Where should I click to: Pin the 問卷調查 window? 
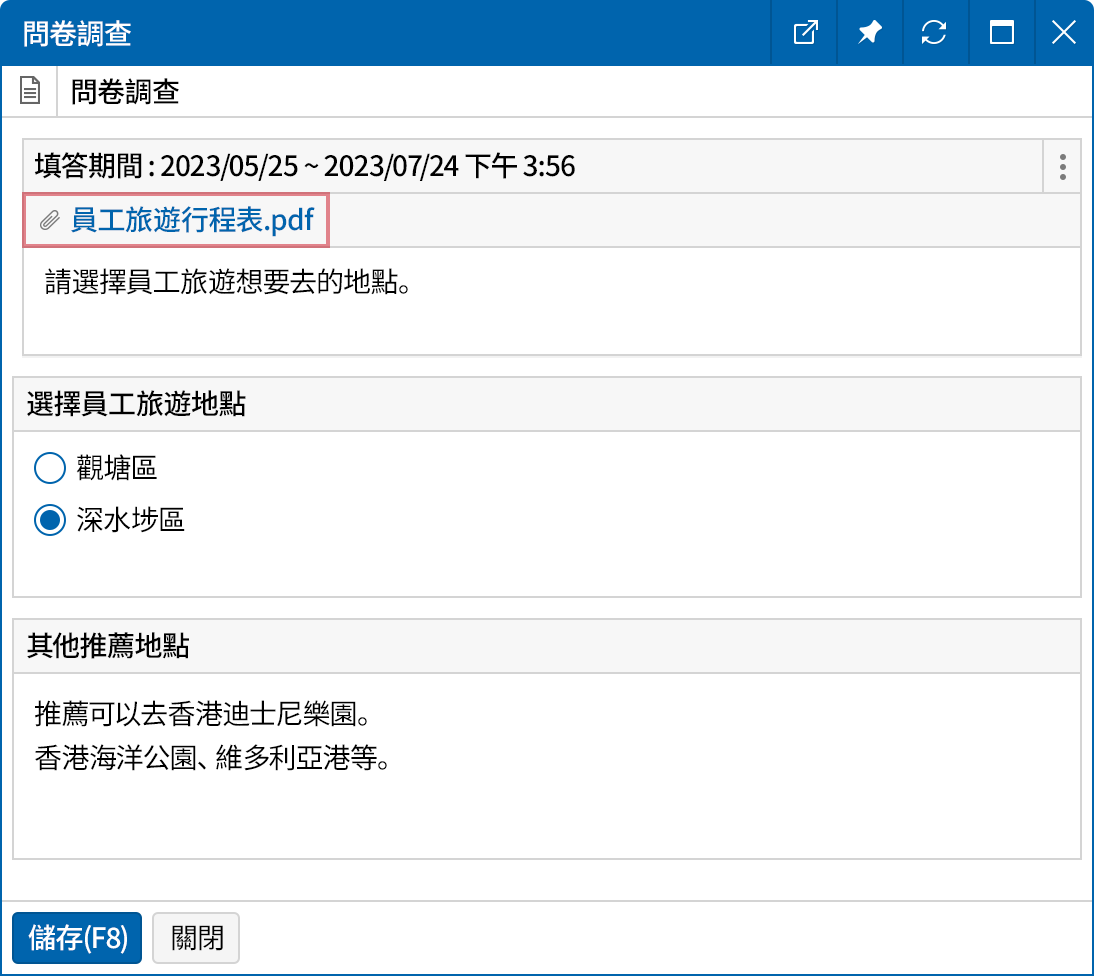pyautogui.click(x=869, y=32)
